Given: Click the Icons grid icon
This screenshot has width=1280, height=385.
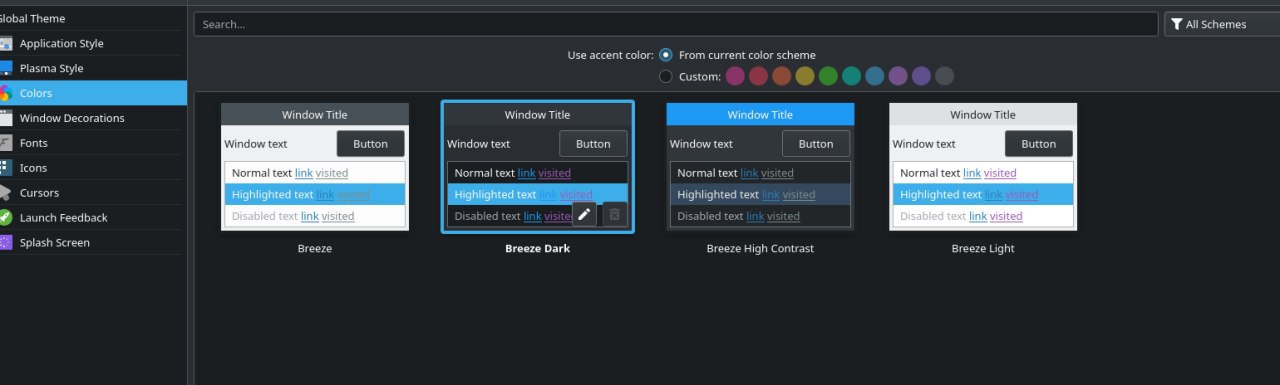Looking at the screenshot, I should 5,168.
